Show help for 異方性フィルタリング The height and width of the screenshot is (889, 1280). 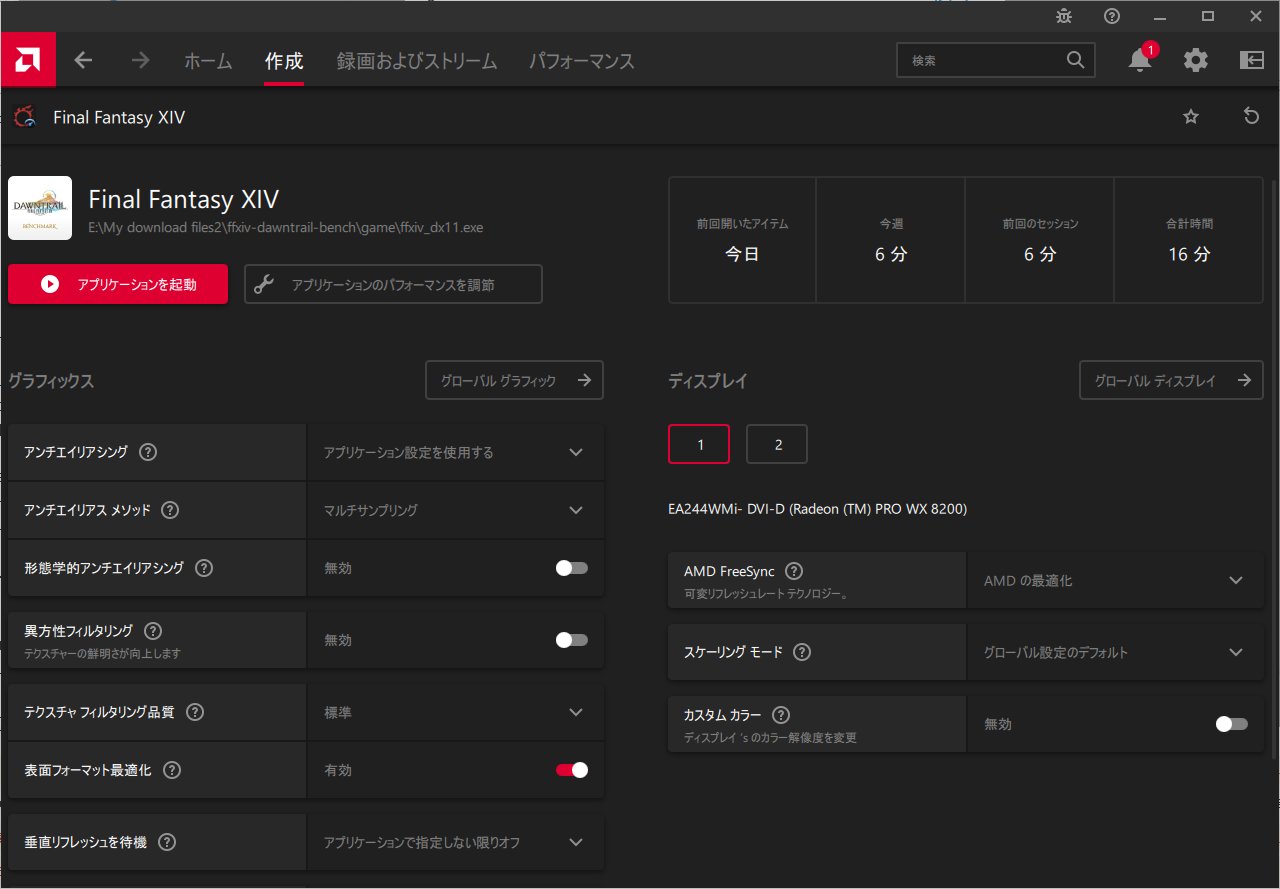pyautogui.click(x=153, y=631)
